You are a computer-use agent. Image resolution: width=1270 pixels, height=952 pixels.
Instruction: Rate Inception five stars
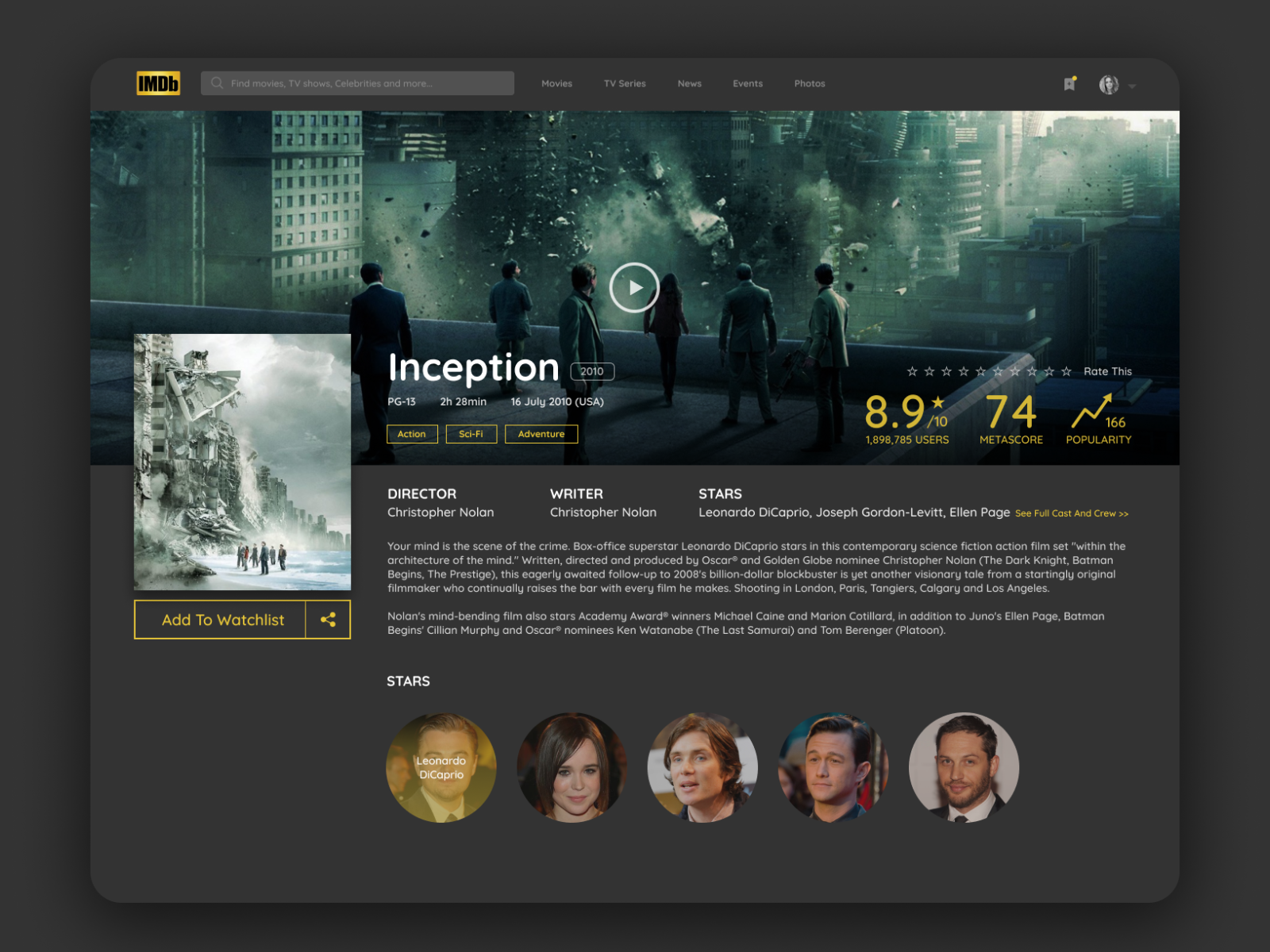[x=981, y=371]
